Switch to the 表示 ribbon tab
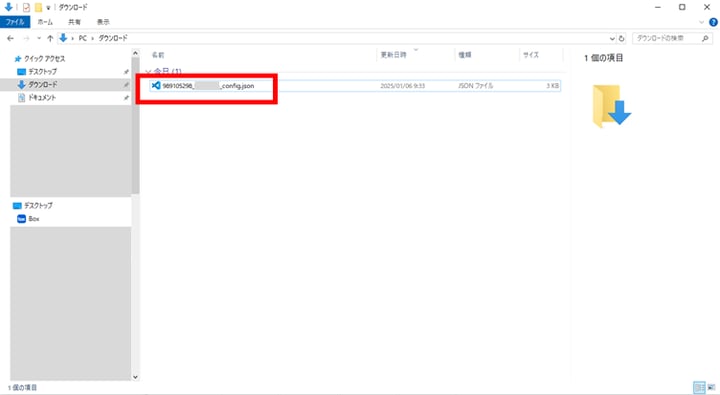The height and width of the screenshot is (395, 720). point(103,22)
